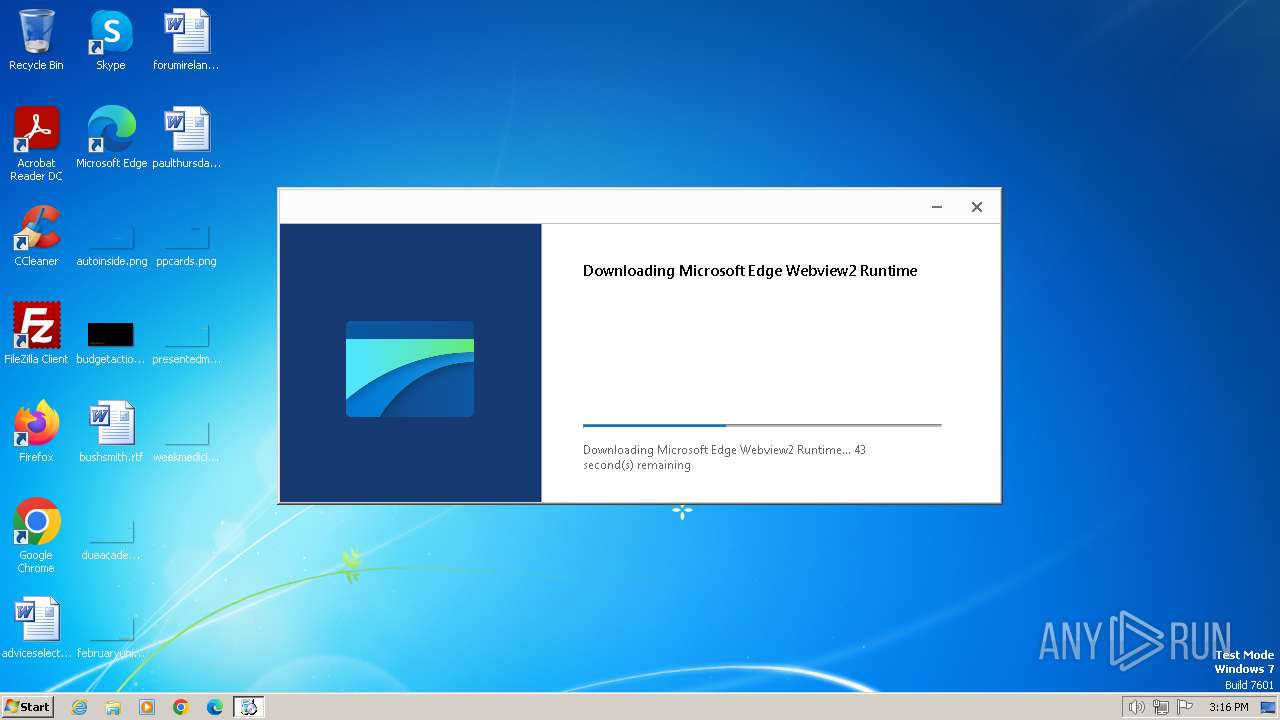Click the 3:16 PM taskbar clock
The image size is (1280, 720).
pos(1228,707)
